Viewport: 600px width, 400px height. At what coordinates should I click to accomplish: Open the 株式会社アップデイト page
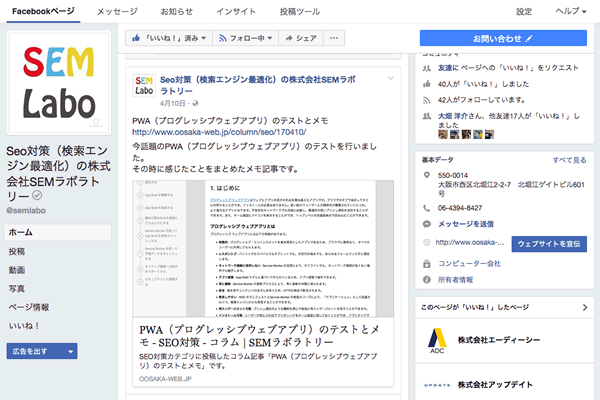pos(495,385)
